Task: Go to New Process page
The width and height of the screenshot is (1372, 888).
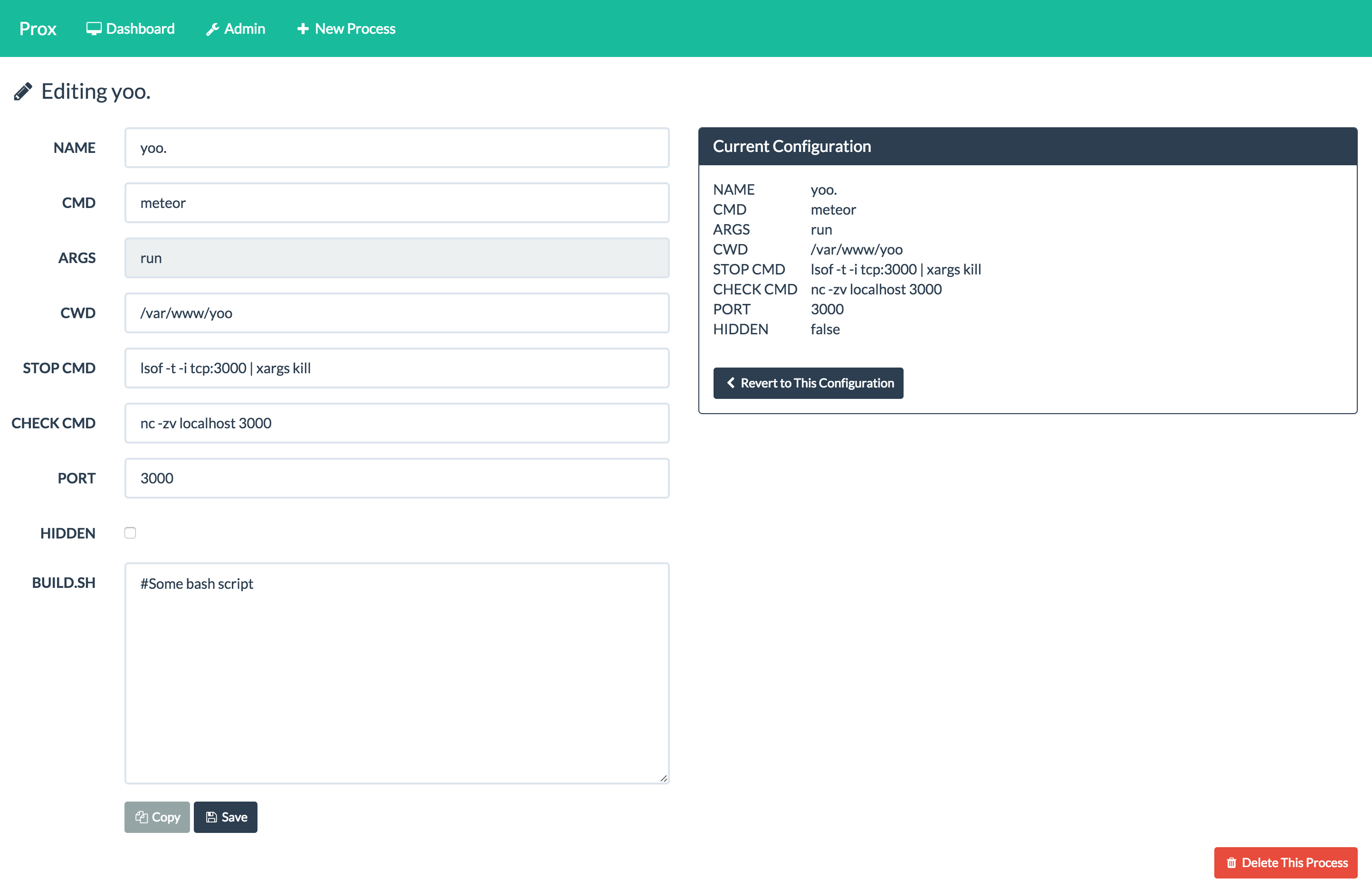Action: click(x=354, y=29)
